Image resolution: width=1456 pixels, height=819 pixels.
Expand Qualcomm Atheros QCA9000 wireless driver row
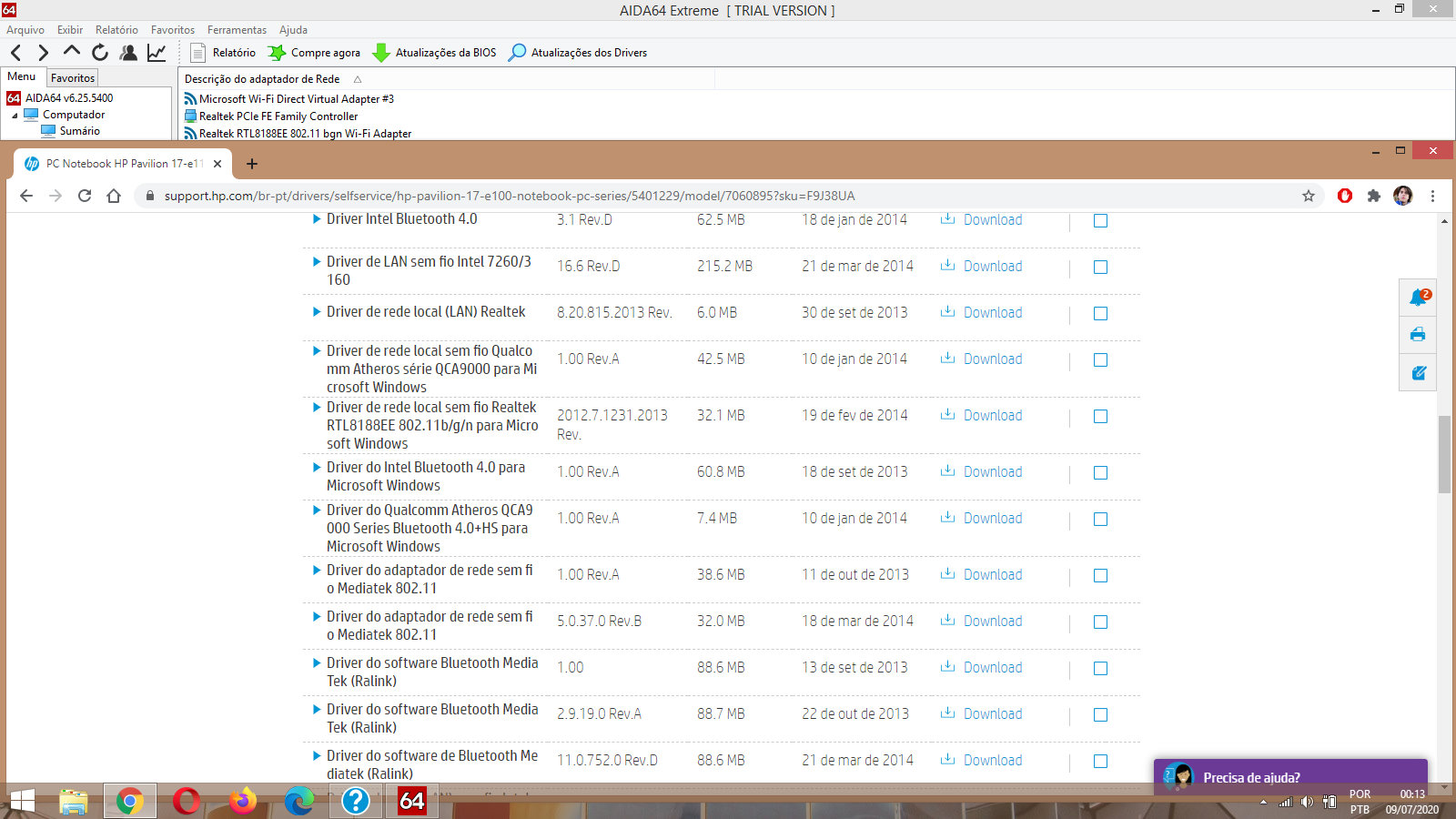[x=317, y=351]
